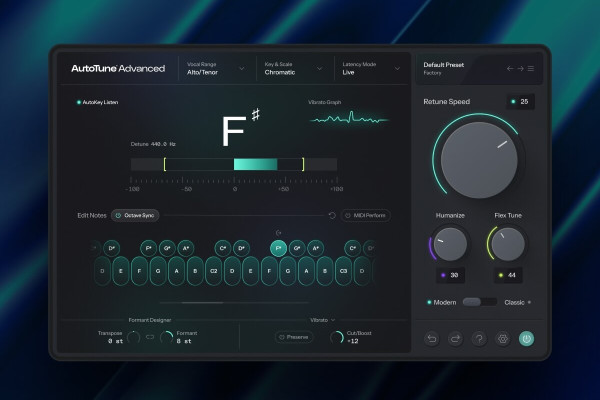Viewport: 600px width, 400px height.
Task: Click link icon between Transpose and Formant
Action: [x=150, y=337]
